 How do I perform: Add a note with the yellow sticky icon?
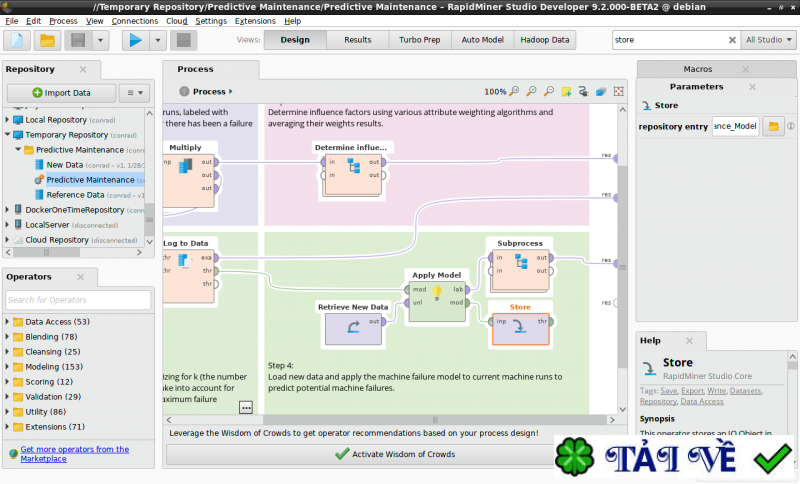pos(566,91)
